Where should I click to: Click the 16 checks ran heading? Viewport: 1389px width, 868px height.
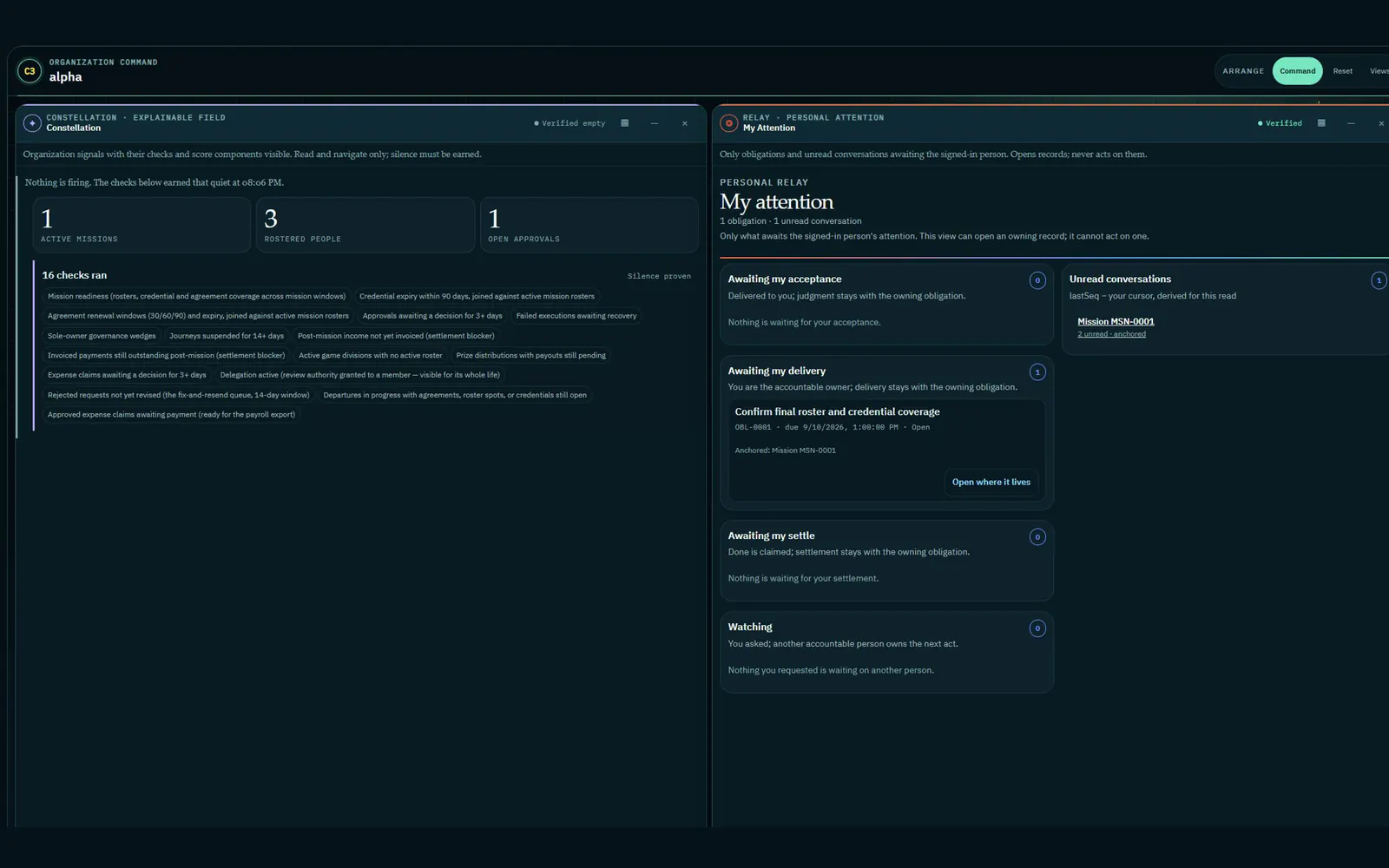75,275
